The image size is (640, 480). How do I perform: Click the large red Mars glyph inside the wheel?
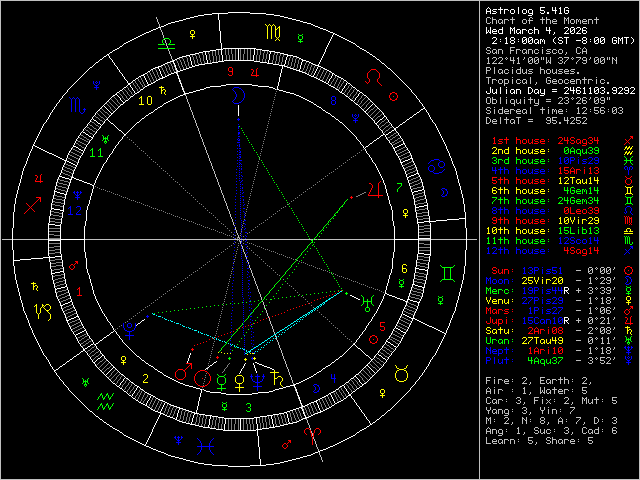point(183,372)
